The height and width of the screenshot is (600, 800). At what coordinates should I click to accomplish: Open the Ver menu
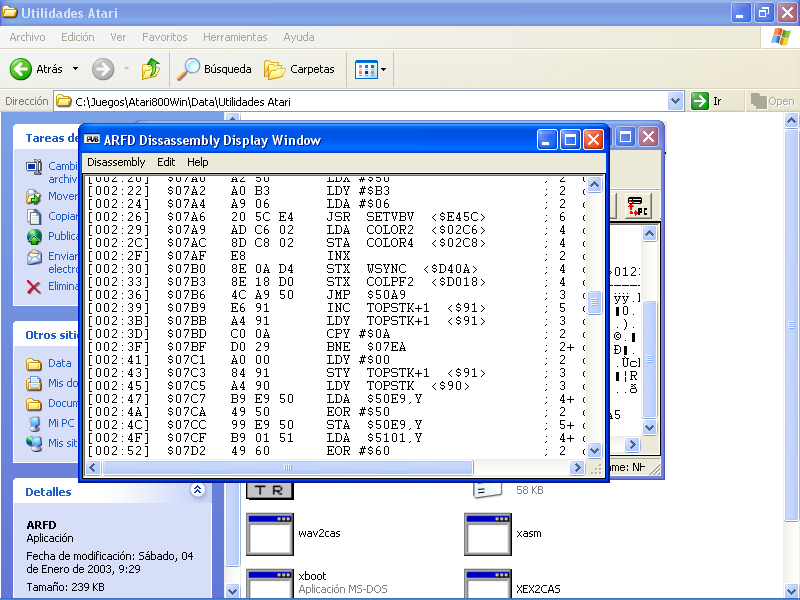click(118, 37)
